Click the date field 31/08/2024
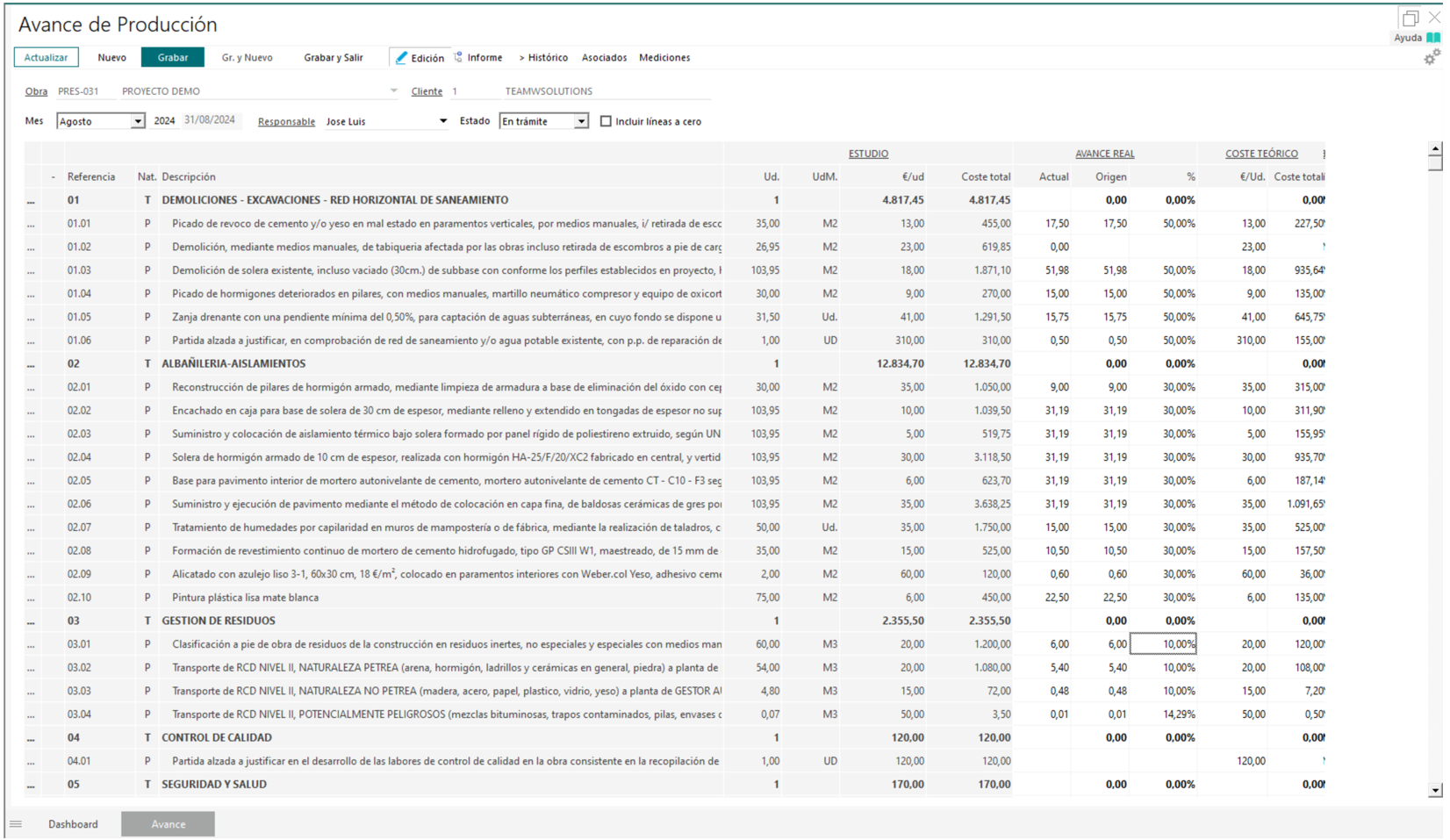 pos(210,120)
